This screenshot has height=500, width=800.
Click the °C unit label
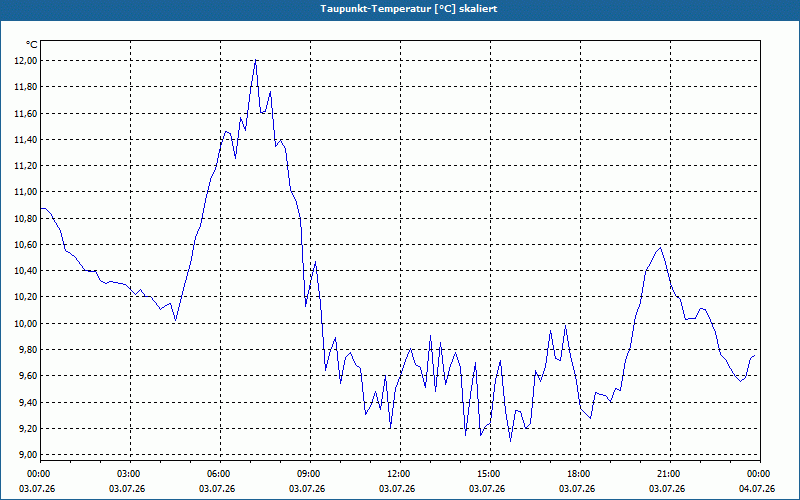(32, 45)
